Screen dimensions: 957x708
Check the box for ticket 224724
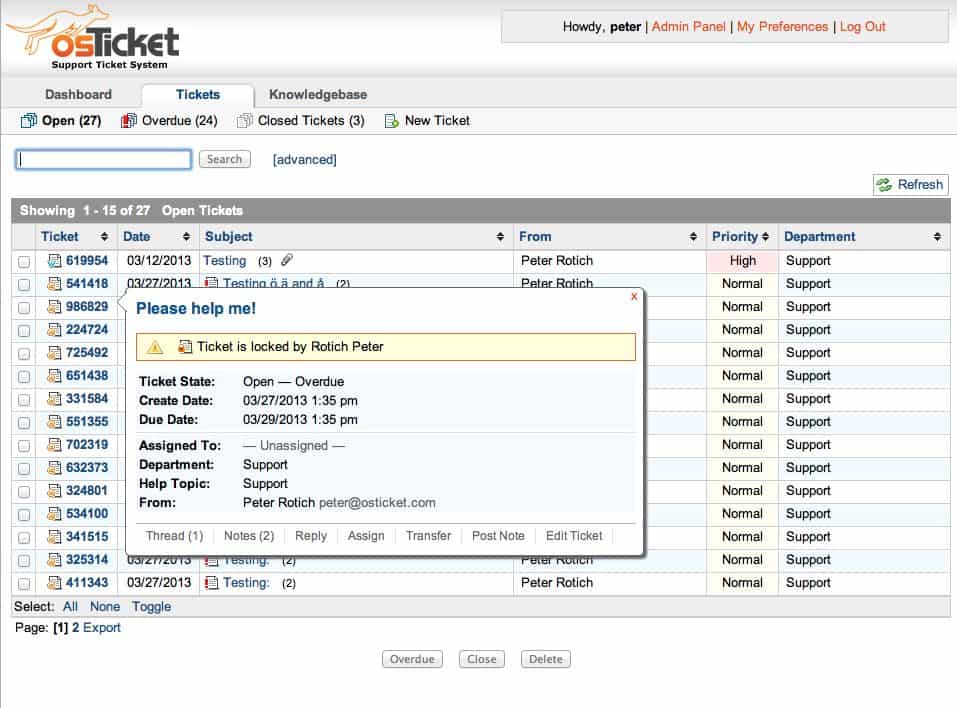24,331
